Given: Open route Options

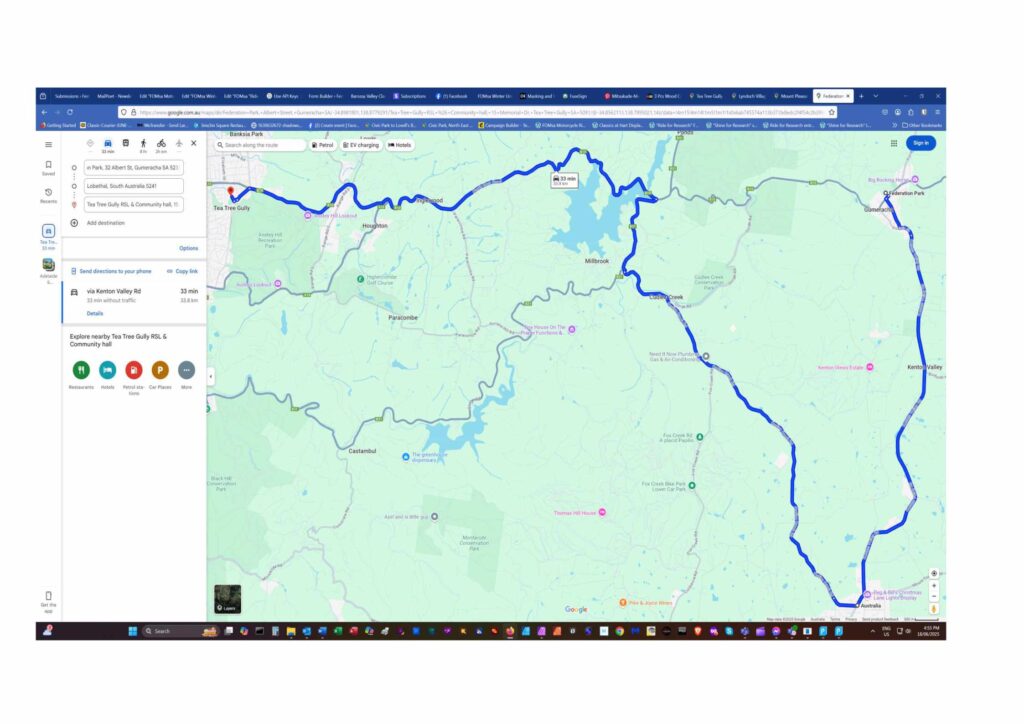Looking at the screenshot, I should tap(189, 248).
